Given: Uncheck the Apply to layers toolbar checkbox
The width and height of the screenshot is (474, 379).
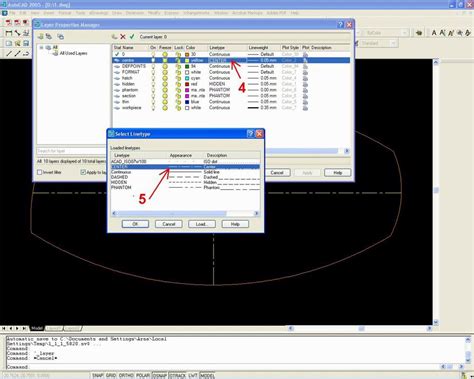Looking at the screenshot, I should [83, 172].
